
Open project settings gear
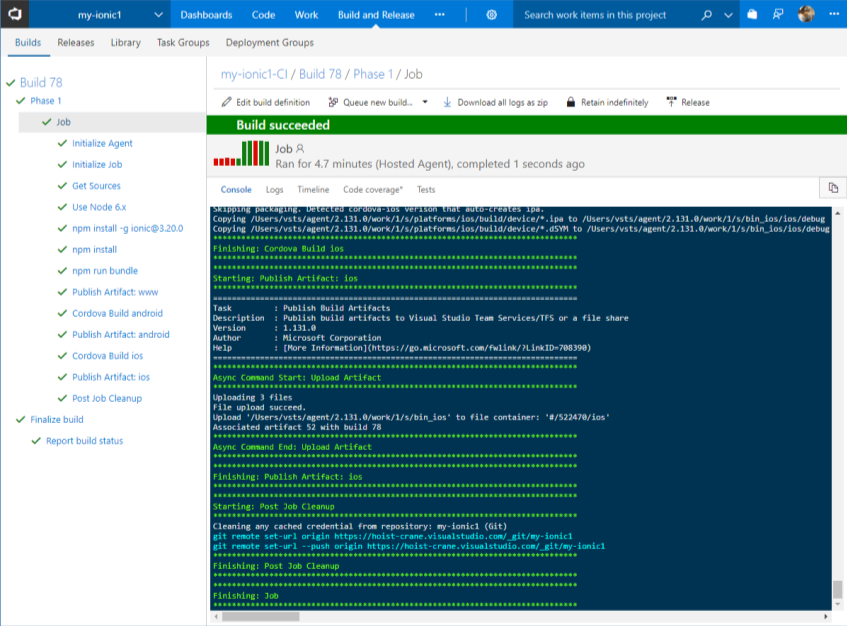click(491, 15)
